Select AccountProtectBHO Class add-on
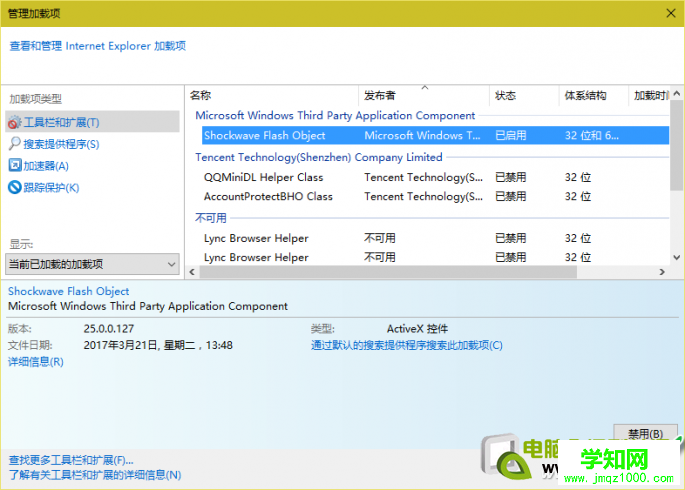The width and height of the screenshot is (685, 490). point(268,197)
